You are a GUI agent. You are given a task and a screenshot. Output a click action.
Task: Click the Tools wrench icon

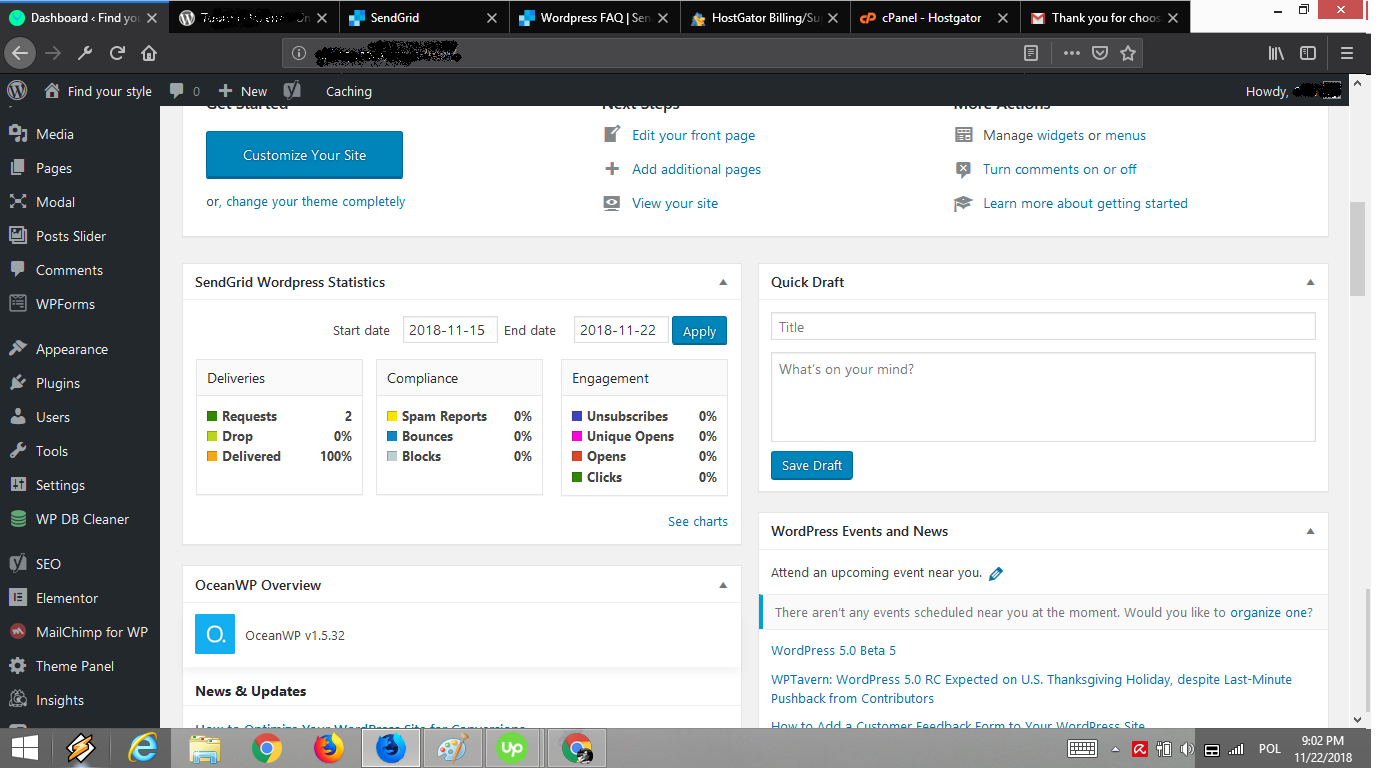click(x=17, y=451)
